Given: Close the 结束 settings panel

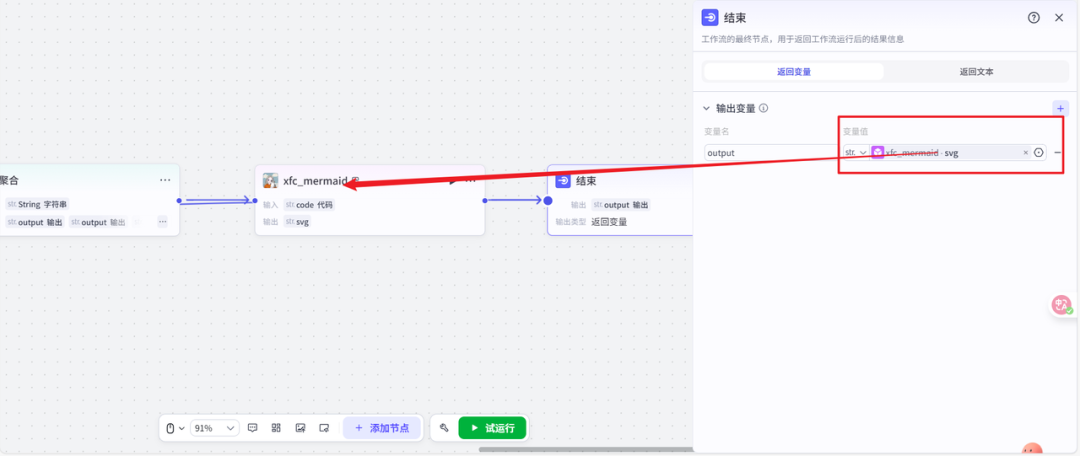Looking at the screenshot, I should 1059,18.
